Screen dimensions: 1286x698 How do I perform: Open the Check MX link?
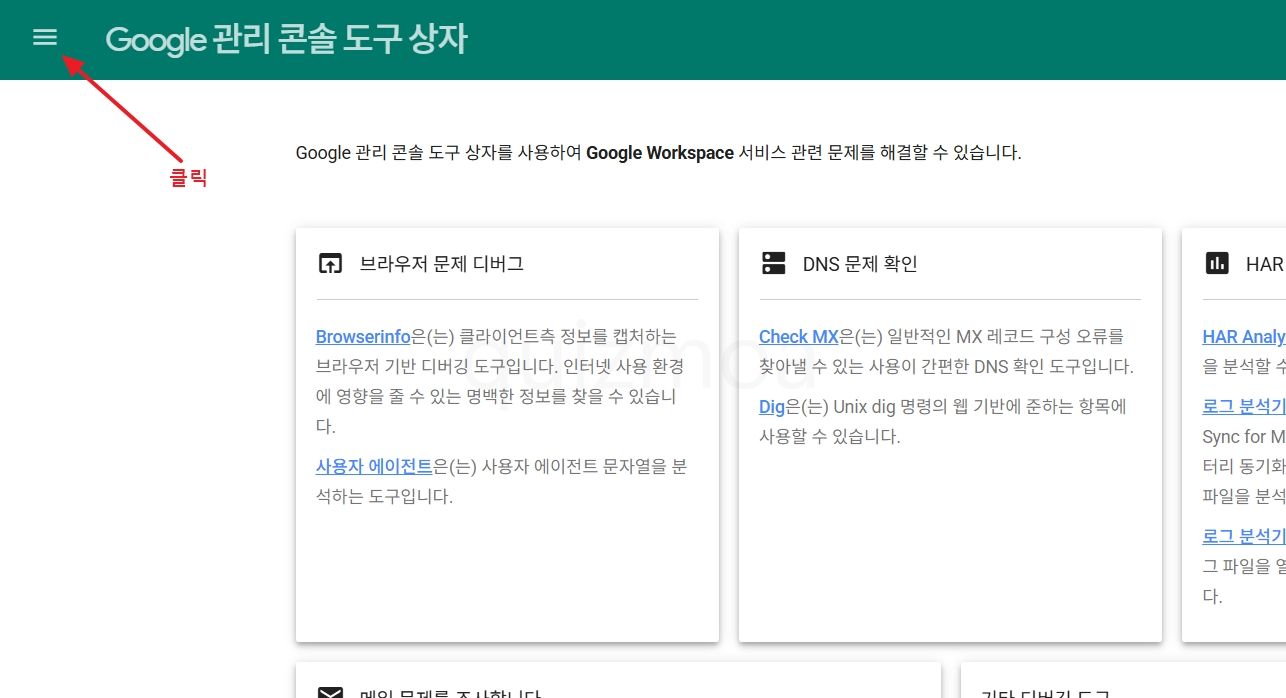tap(799, 336)
